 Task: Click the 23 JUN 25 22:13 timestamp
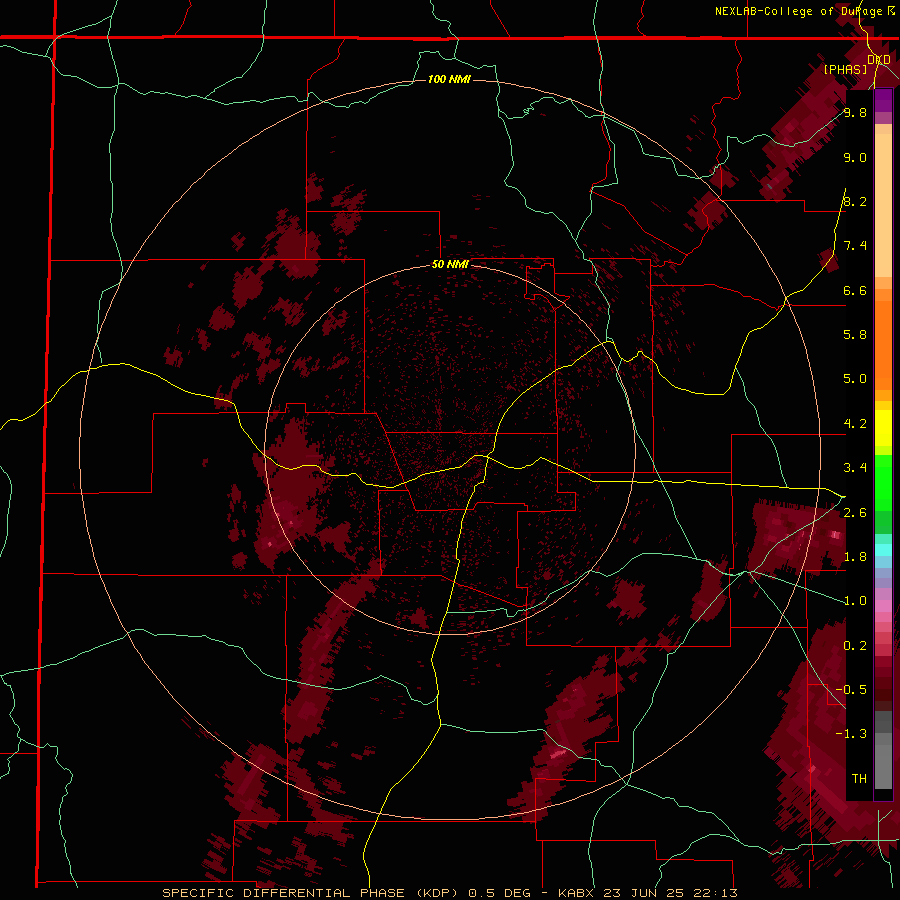pos(670,893)
